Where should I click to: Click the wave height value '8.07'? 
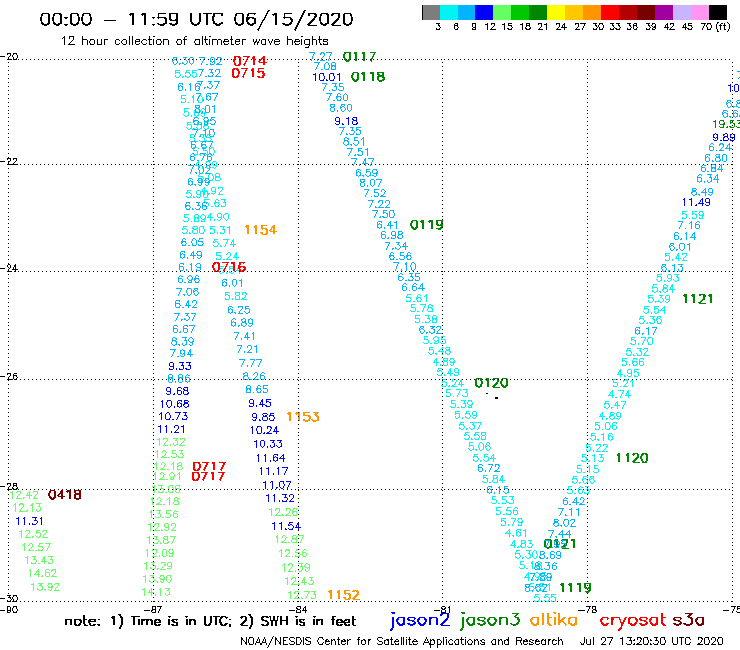pos(371,183)
